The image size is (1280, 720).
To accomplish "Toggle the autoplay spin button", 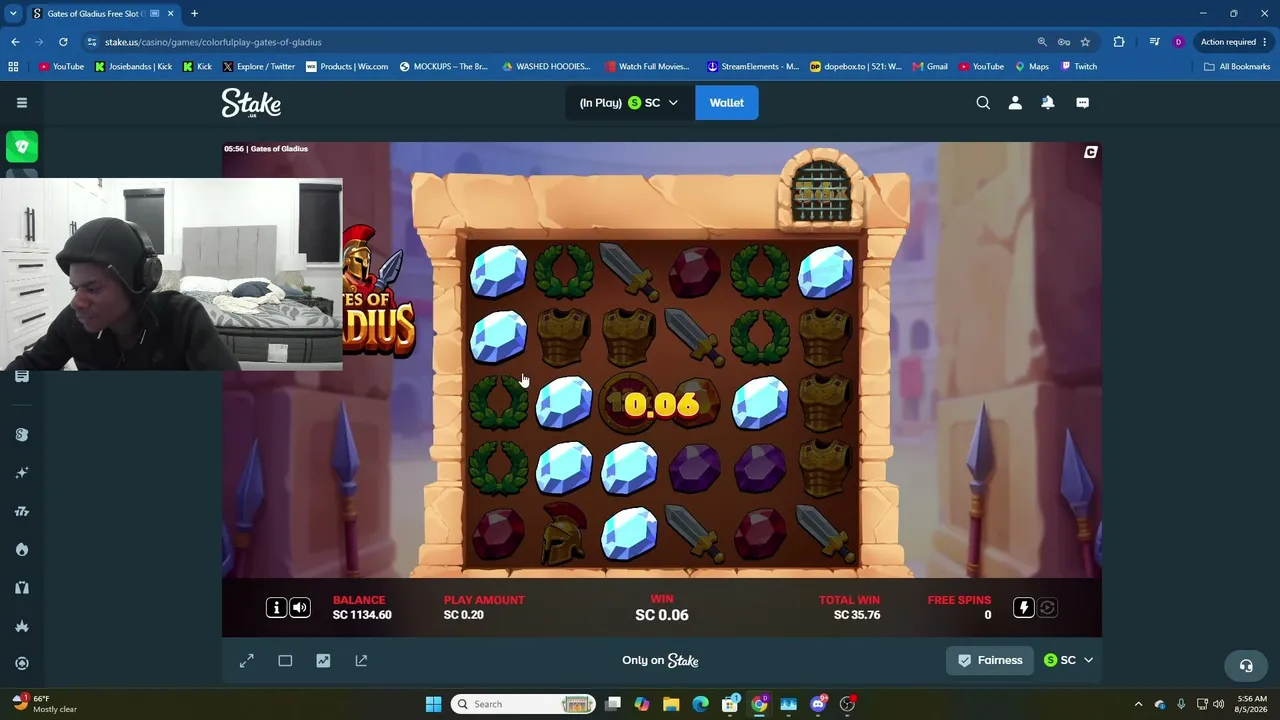I will tap(1047, 607).
